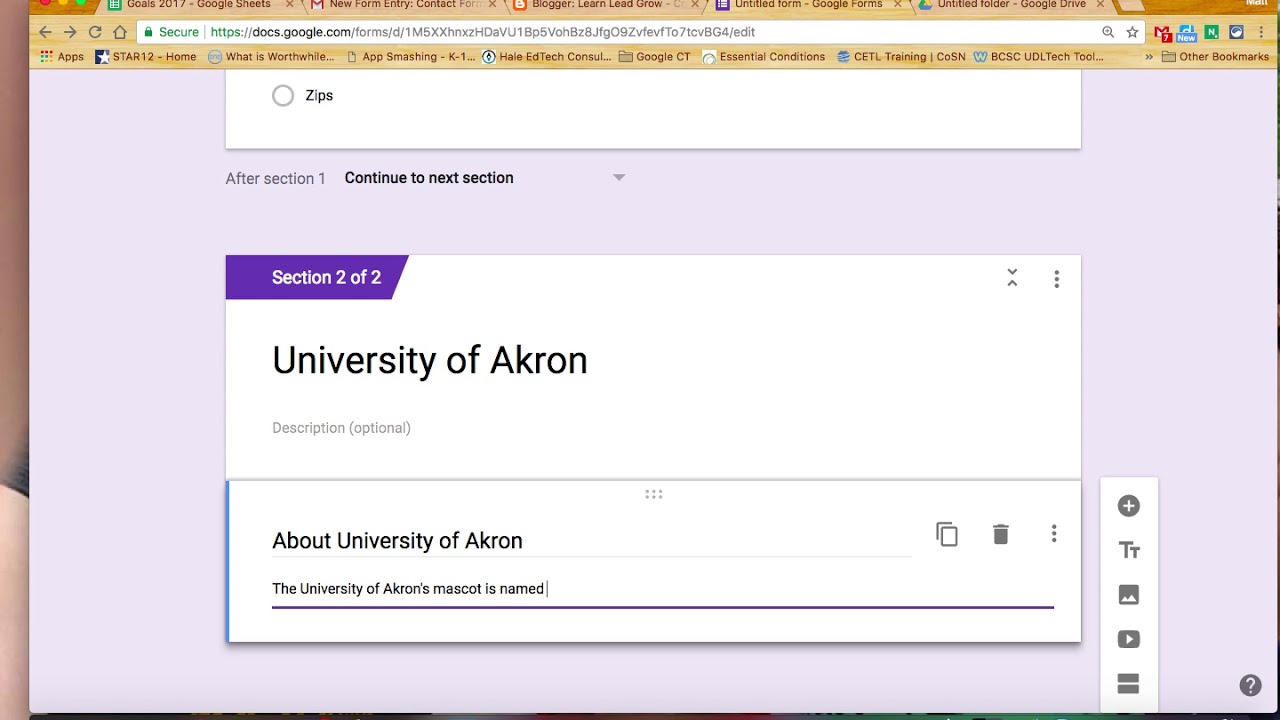Viewport: 1280px width, 720px height.
Task: Click the Section 2 of 2 banner
Action: coord(317,277)
